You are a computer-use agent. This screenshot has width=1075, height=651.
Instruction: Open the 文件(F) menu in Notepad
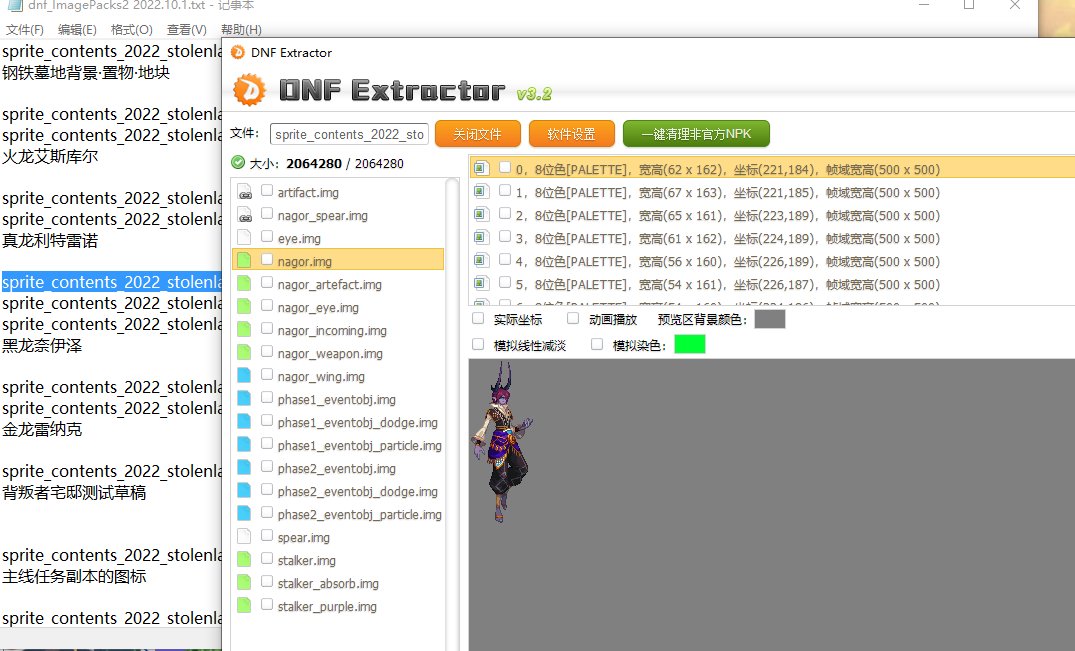[x=25, y=29]
